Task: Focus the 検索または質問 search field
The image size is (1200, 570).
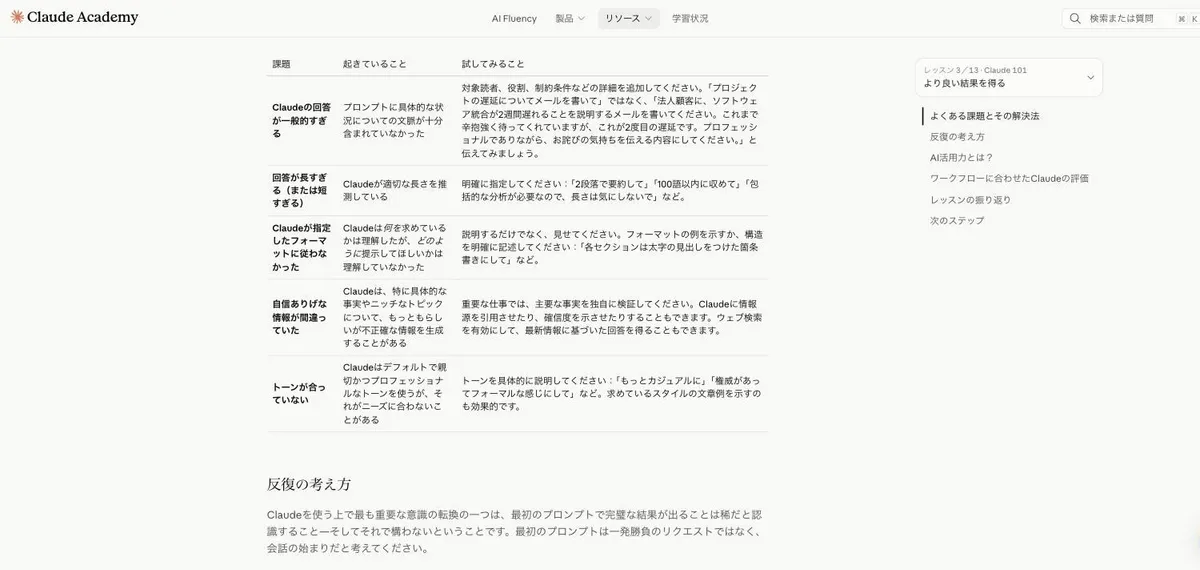Action: (1130, 18)
